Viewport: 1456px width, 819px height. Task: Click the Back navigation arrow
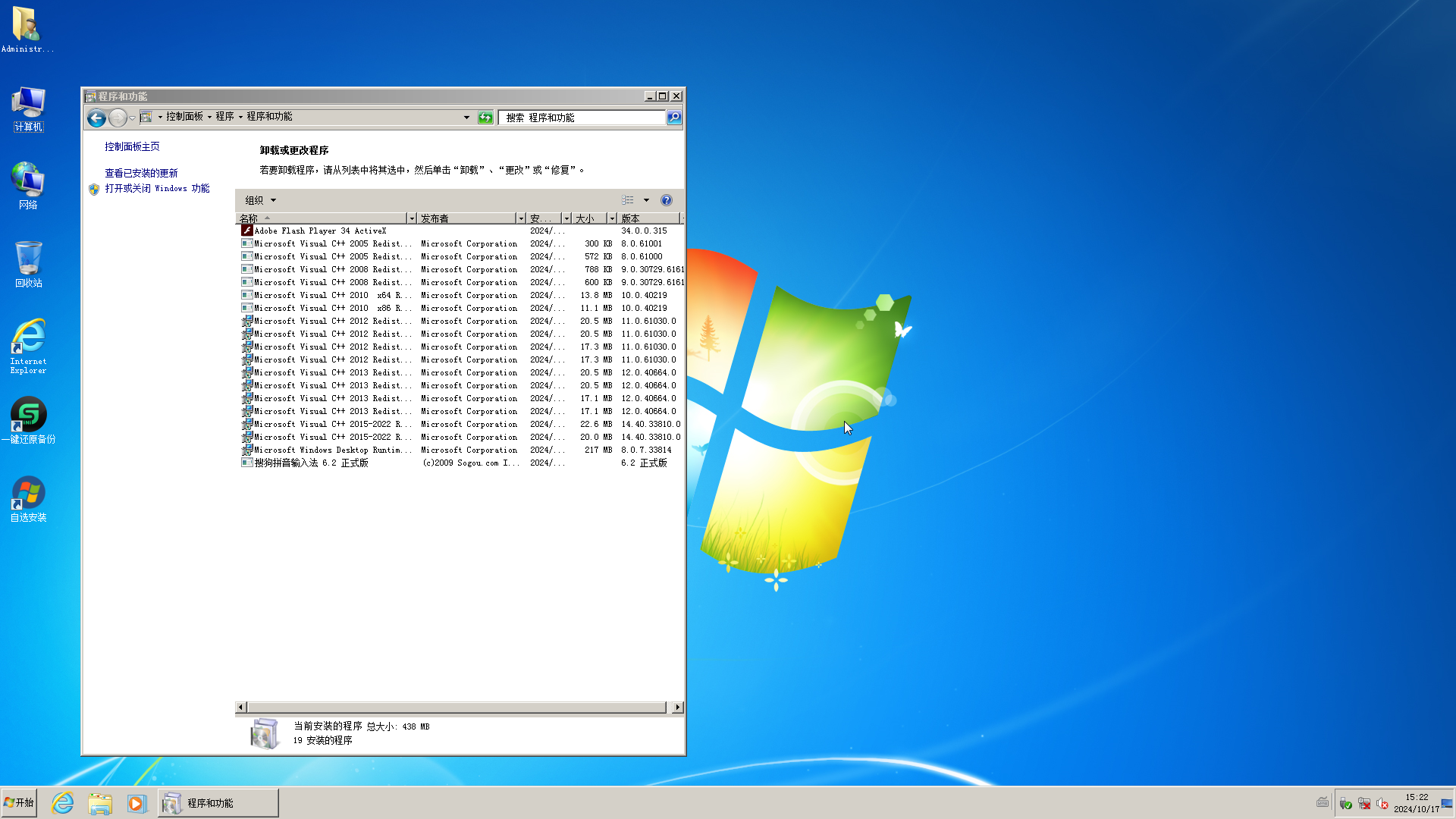click(96, 118)
